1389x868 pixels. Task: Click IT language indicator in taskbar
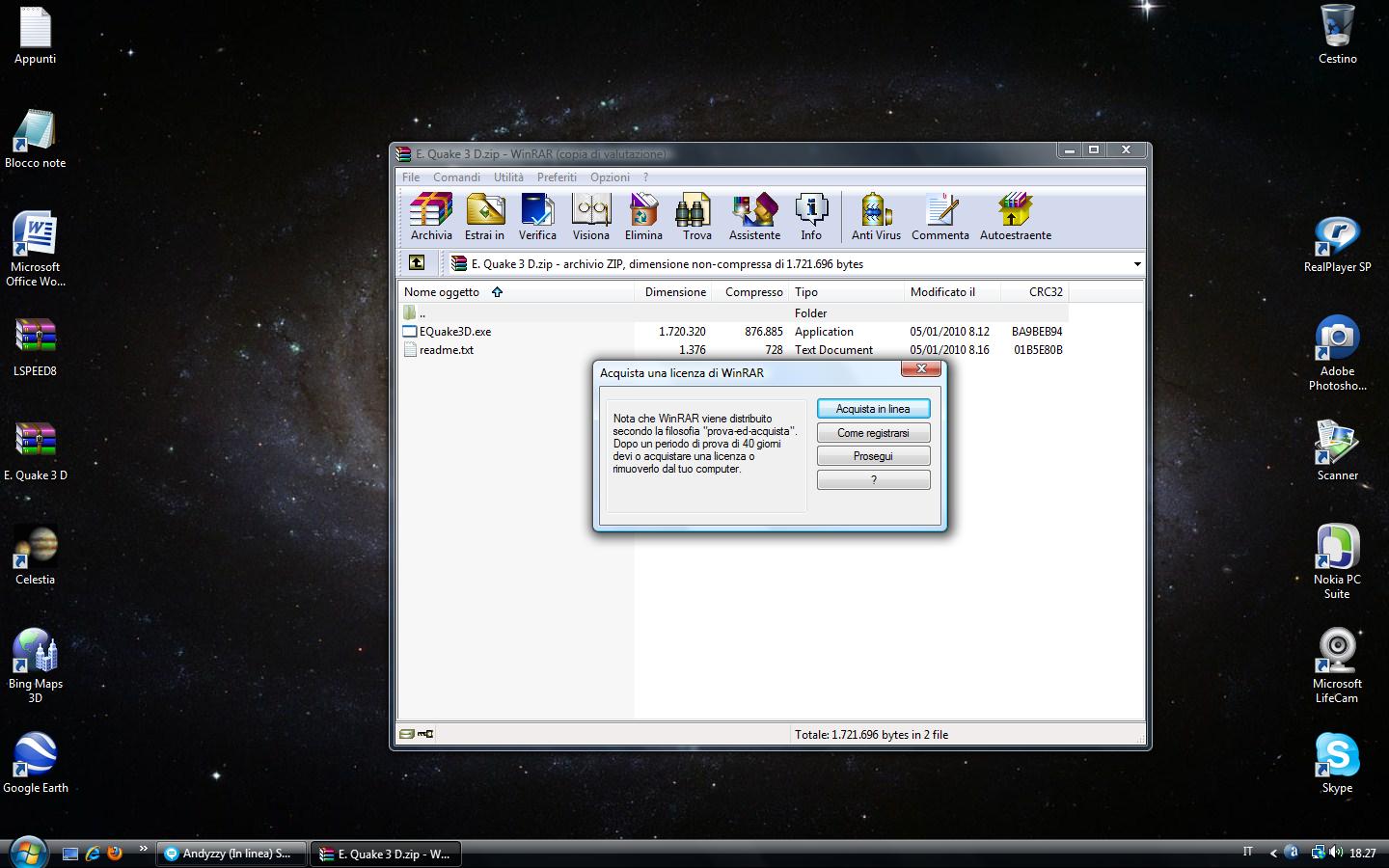[x=1247, y=852]
